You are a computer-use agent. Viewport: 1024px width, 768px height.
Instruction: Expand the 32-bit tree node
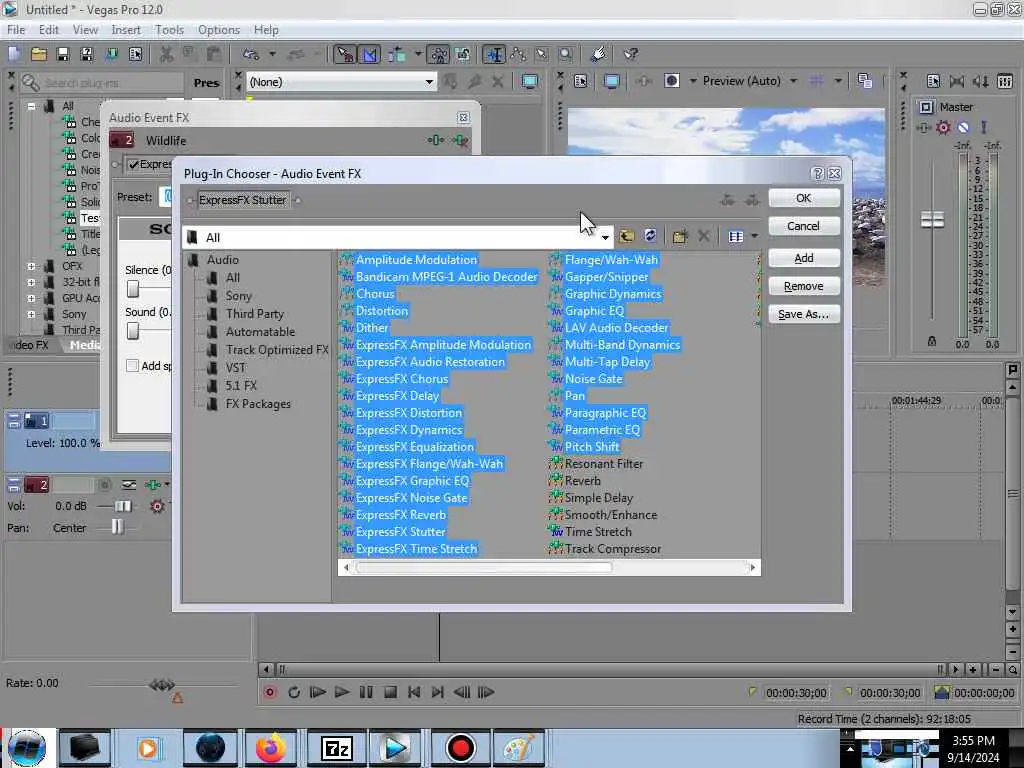(31, 282)
